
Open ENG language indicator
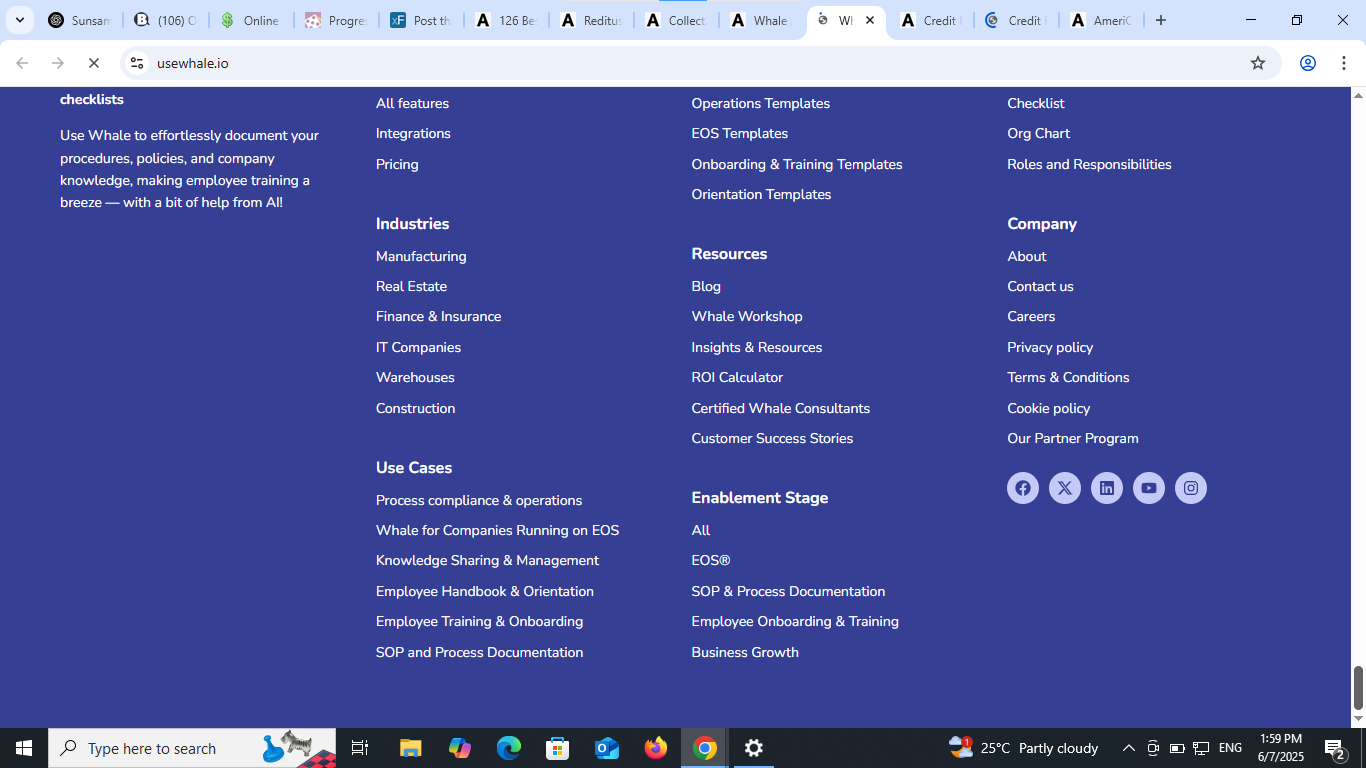click(x=1231, y=748)
